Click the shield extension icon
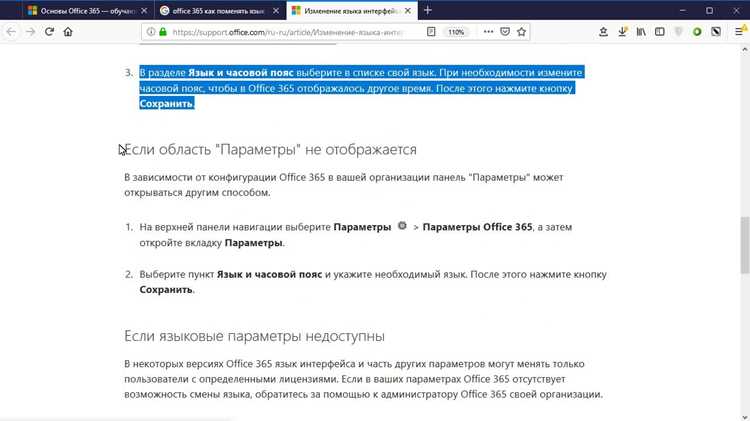This screenshot has height=421, width=750. 678,32
